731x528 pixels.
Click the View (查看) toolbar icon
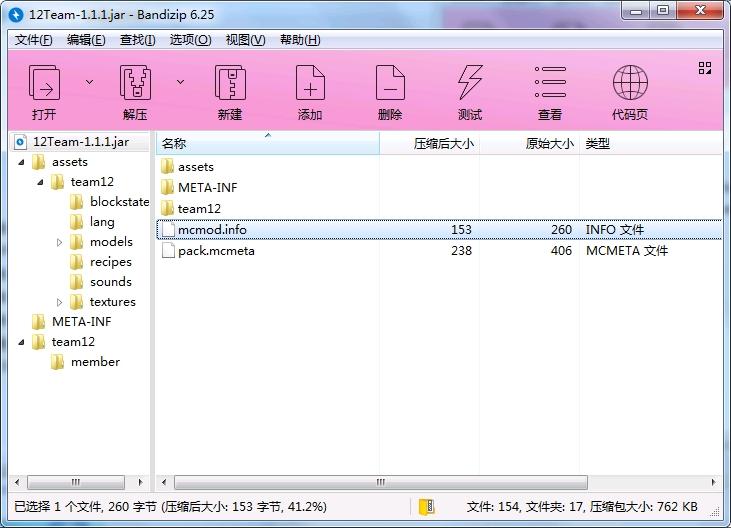[550, 82]
